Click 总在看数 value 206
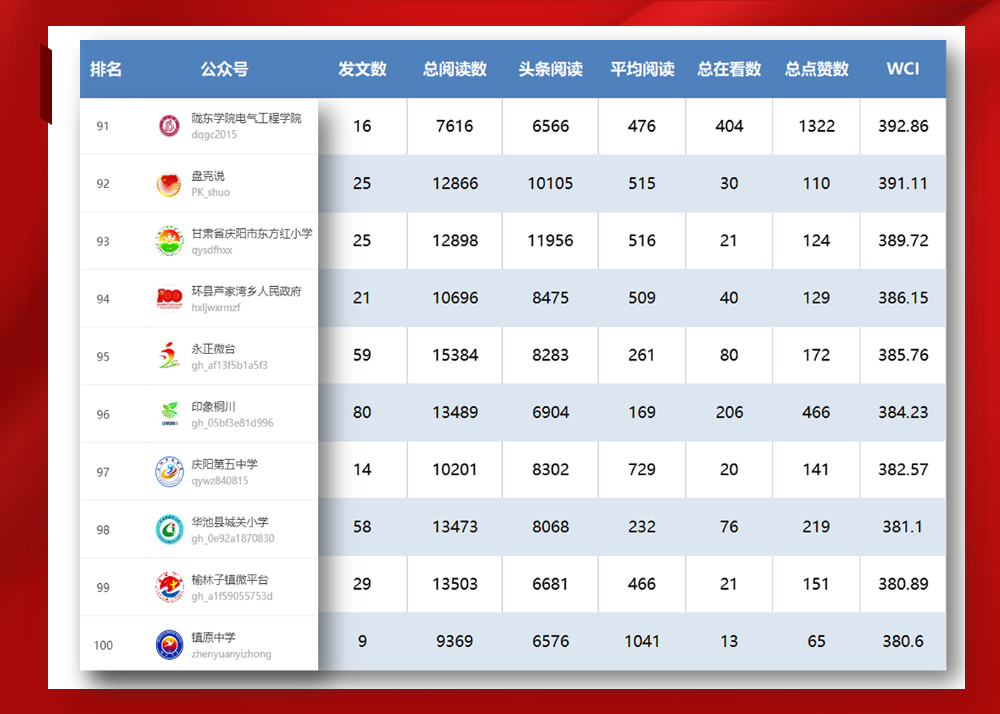The height and width of the screenshot is (714, 1000). [x=729, y=412]
